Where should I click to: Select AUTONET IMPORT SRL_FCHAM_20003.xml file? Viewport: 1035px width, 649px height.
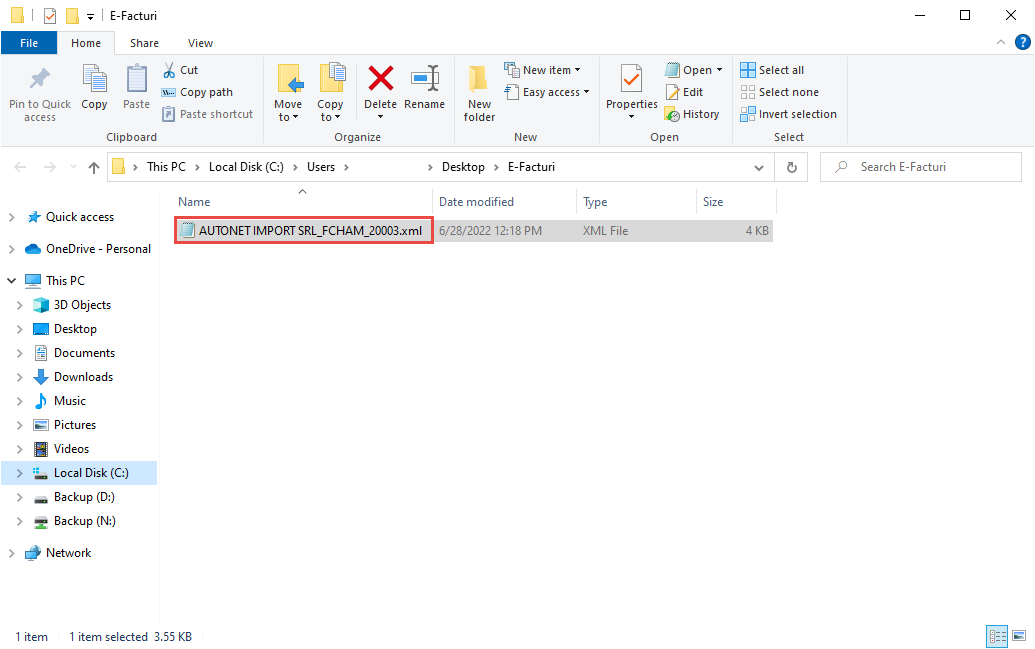304,230
